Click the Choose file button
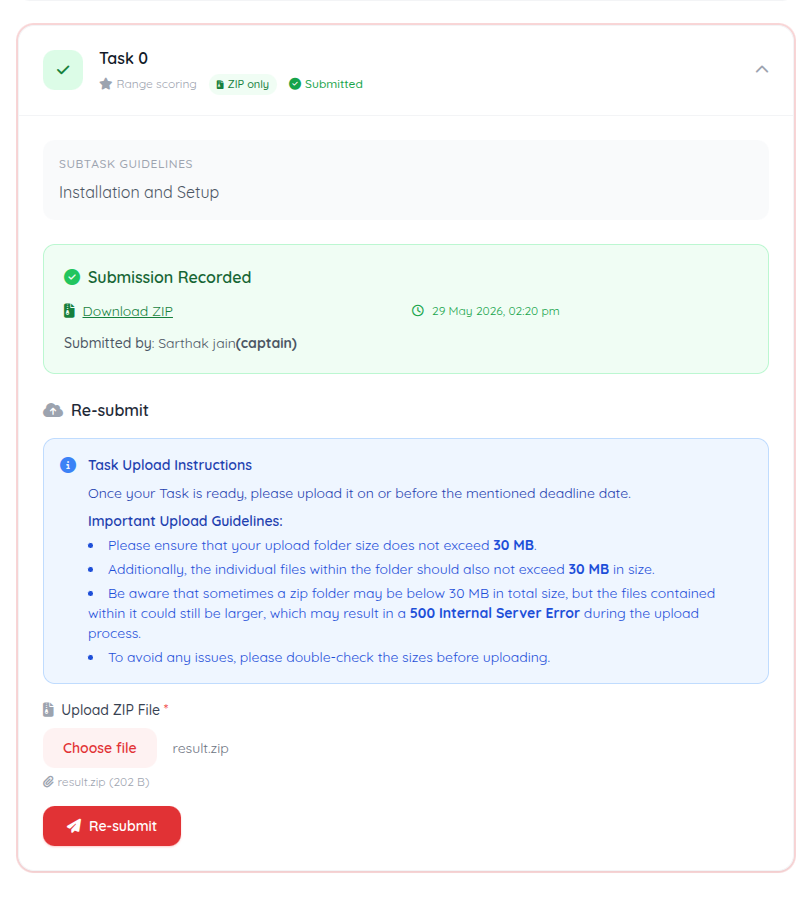This screenshot has width=809, height=897. tap(100, 748)
